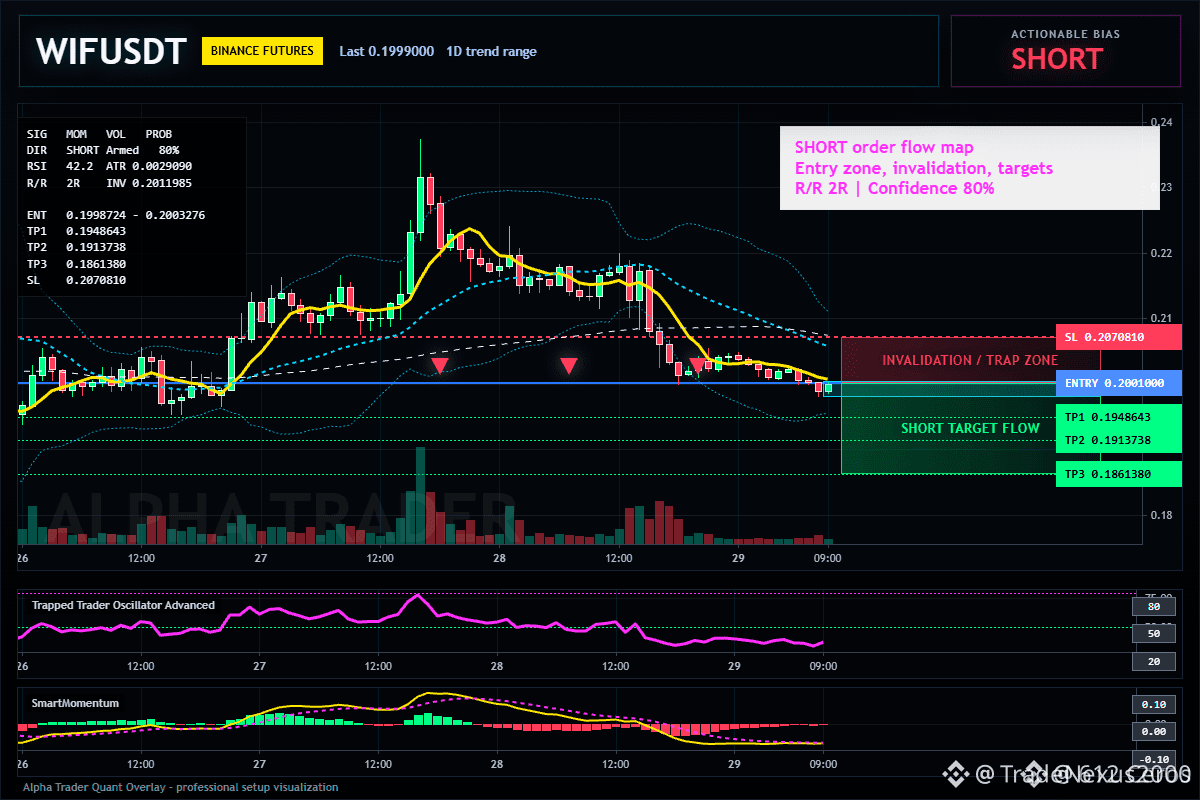Select the DIR SHORT Armed 80% stats row
The image size is (1200, 800).
[103, 149]
